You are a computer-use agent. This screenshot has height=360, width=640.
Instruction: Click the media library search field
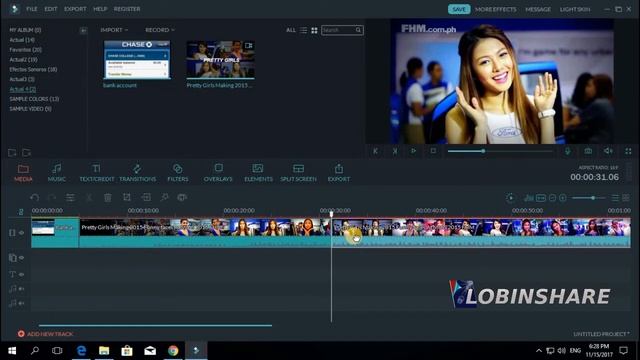[x=342, y=30]
